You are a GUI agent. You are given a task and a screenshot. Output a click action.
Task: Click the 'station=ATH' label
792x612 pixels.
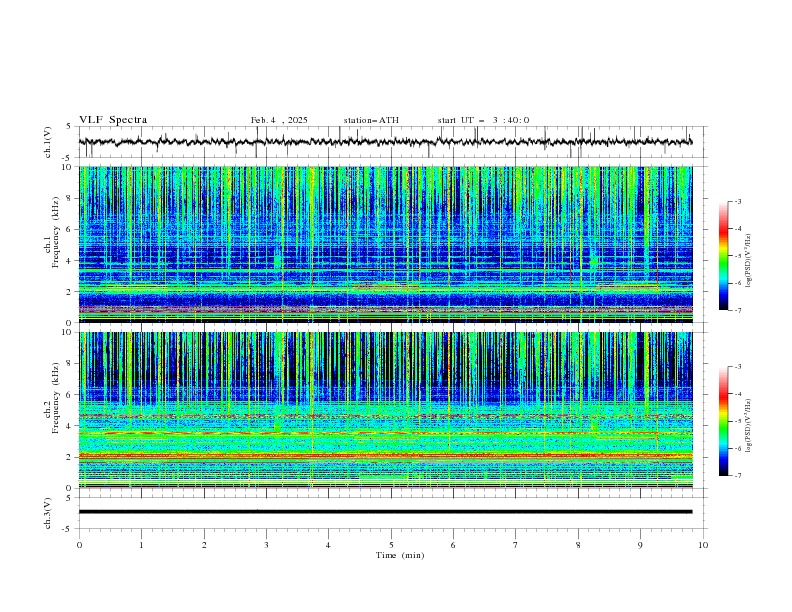[371, 120]
